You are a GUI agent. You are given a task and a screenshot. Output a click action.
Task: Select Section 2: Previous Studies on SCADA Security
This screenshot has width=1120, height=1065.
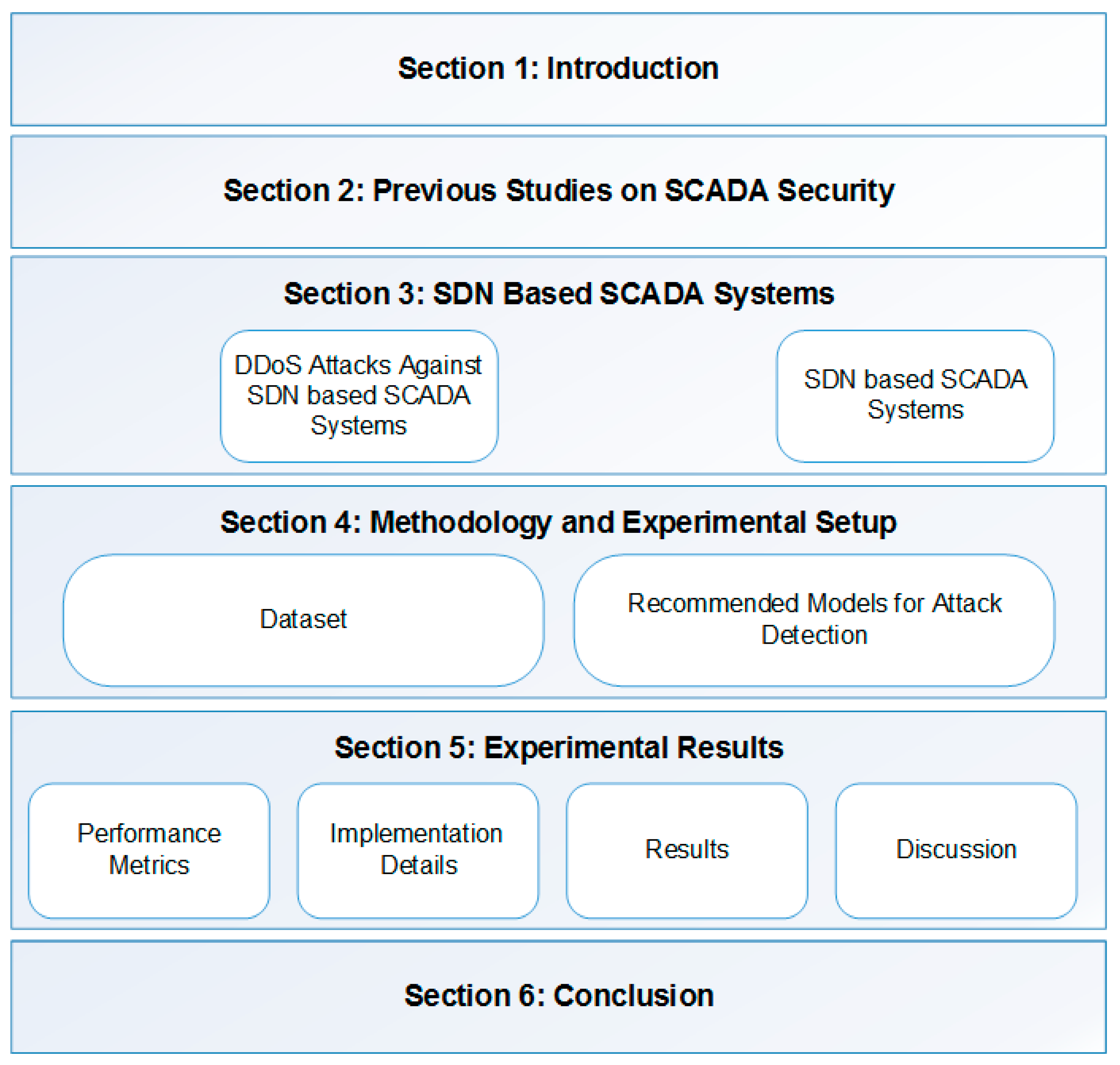(559, 191)
